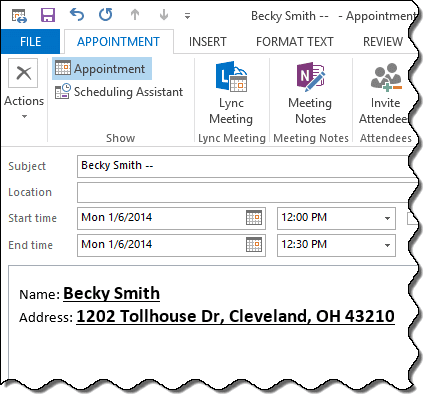Image resolution: width=428 pixels, height=399 pixels.
Task: Open the End time 12:30 PM dropdown
Action: click(387, 246)
